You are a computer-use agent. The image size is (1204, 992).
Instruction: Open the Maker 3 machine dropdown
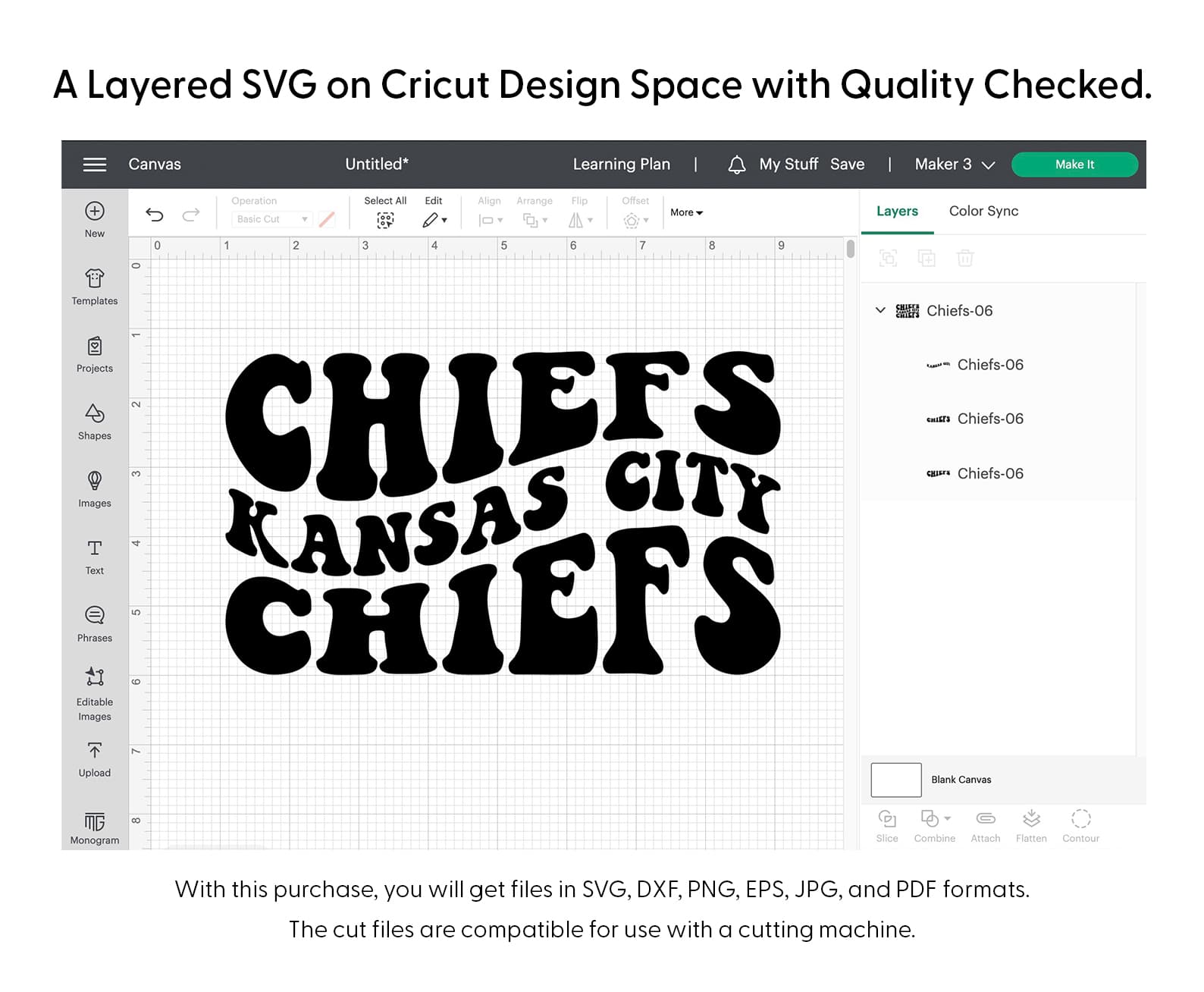(954, 165)
